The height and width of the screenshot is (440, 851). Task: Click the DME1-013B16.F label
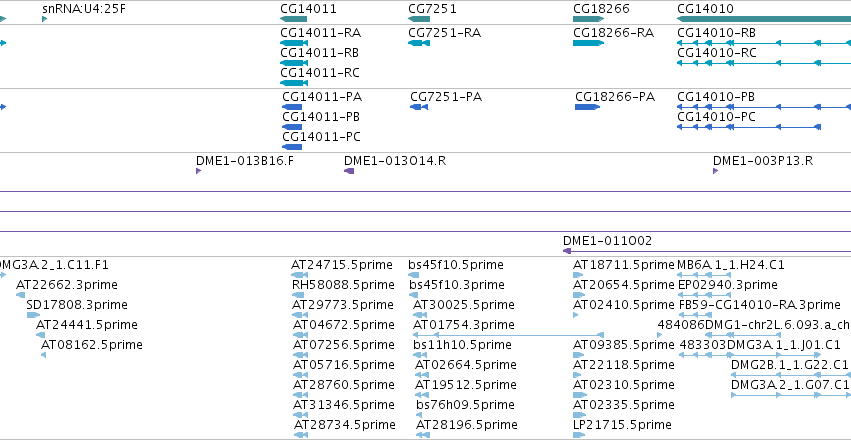[x=245, y=161]
